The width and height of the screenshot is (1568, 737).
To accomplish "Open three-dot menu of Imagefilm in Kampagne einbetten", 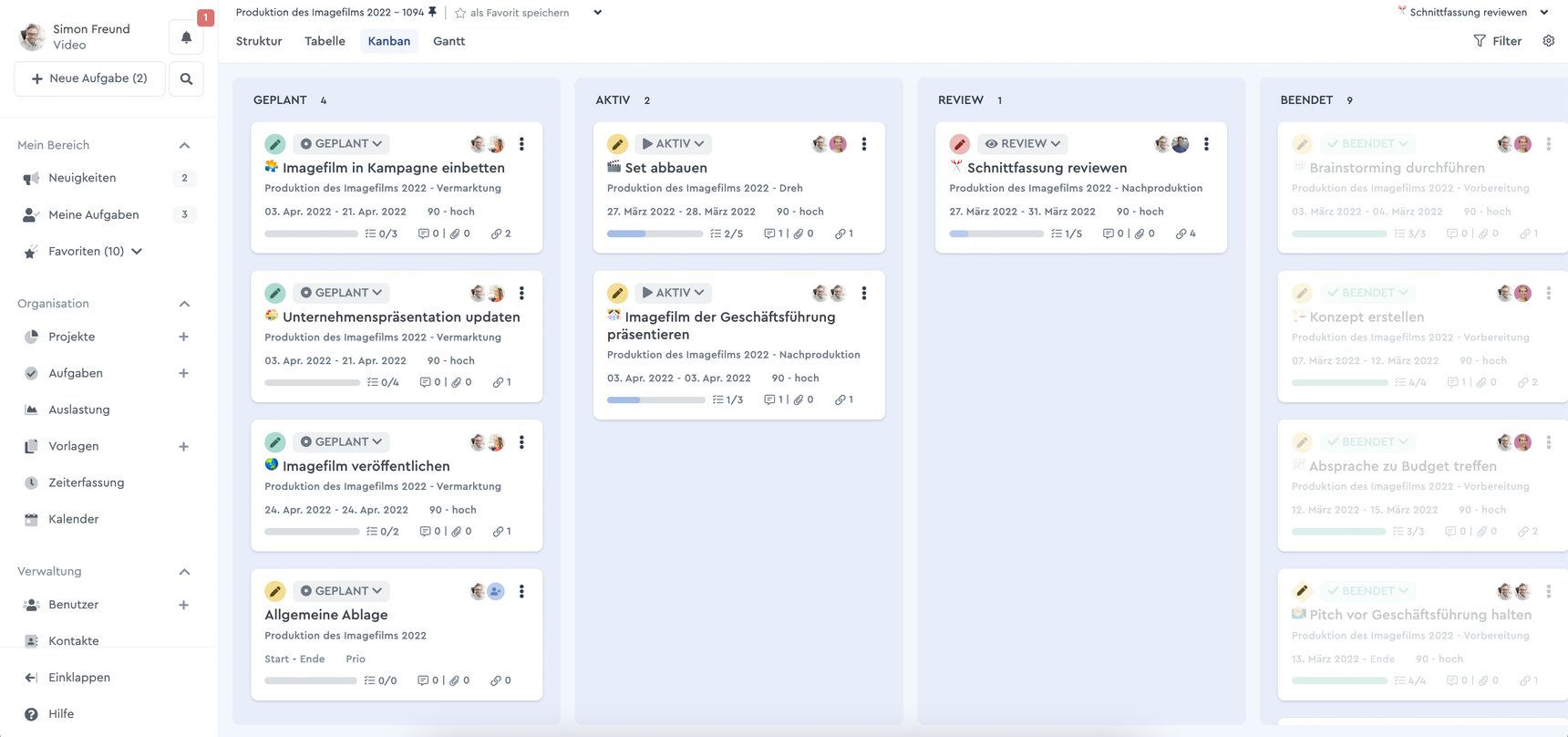I will coord(521,144).
